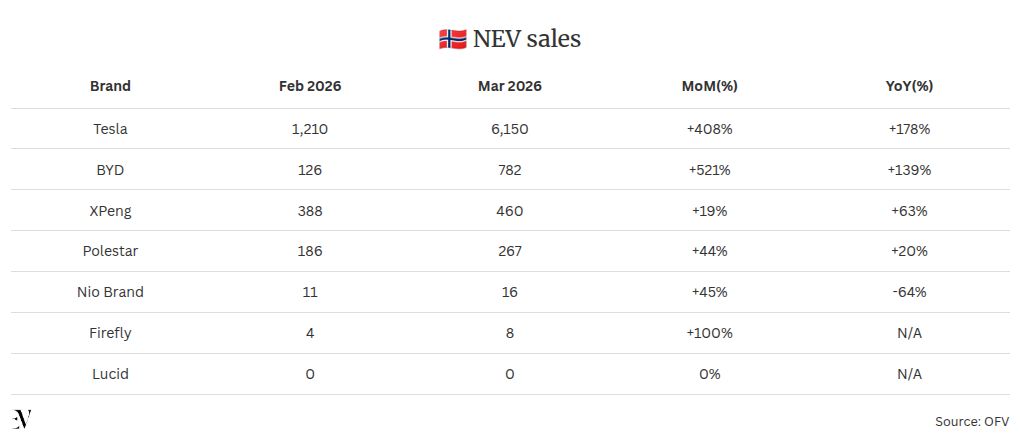Select Firefly's +100% MoM value

(x=710, y=333)
